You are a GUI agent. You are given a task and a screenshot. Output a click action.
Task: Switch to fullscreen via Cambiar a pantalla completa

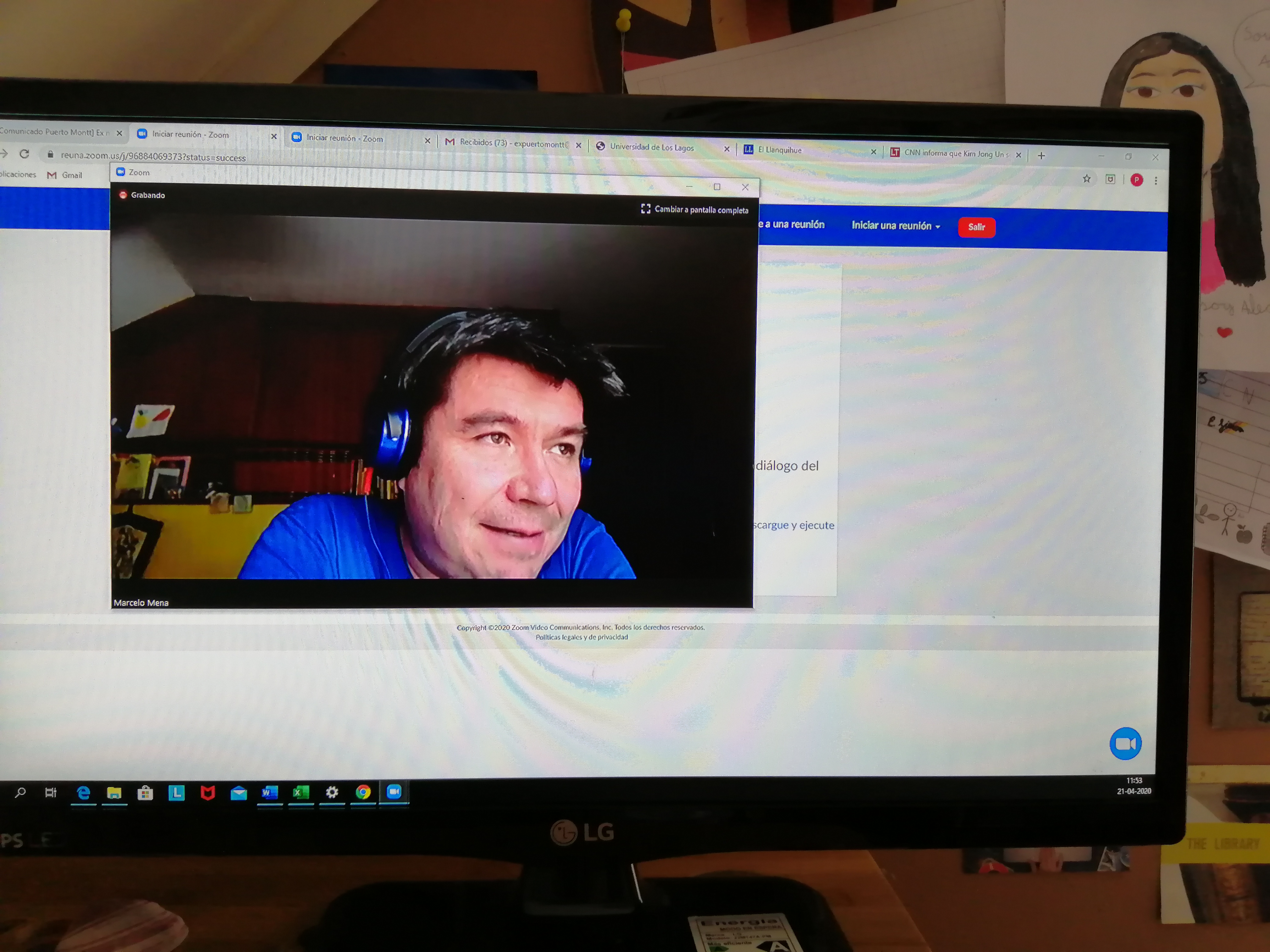point(695,209)
